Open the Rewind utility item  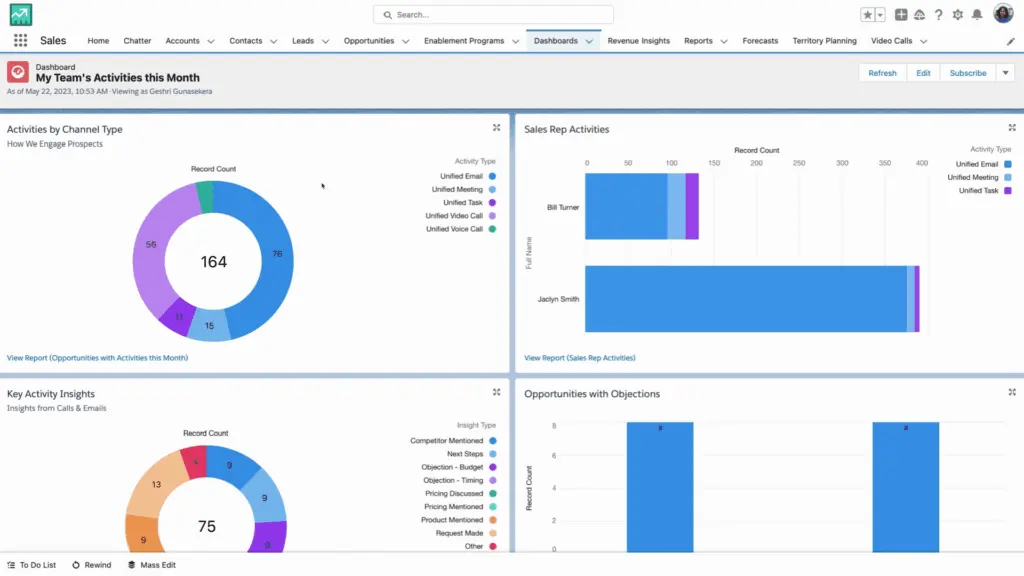coord(91,565)
